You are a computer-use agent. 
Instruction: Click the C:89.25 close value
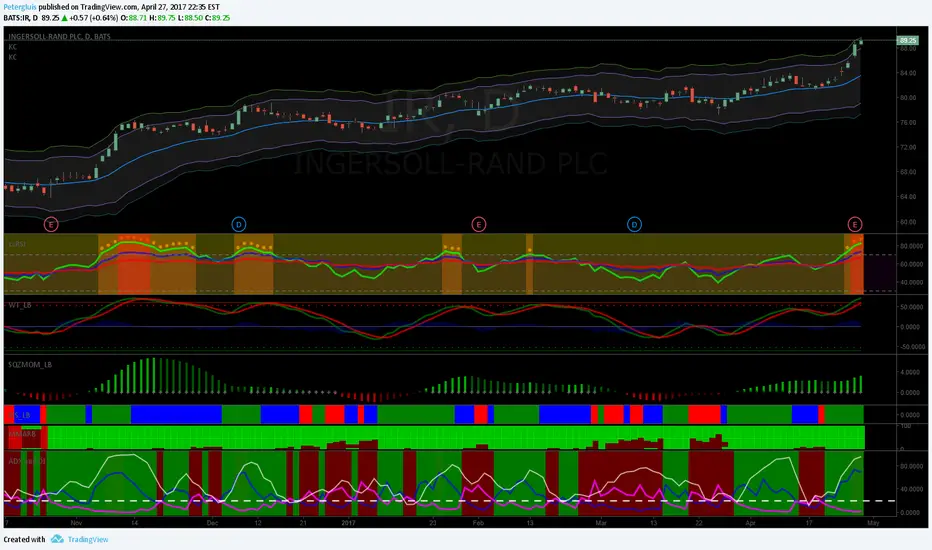click(218, 18)
